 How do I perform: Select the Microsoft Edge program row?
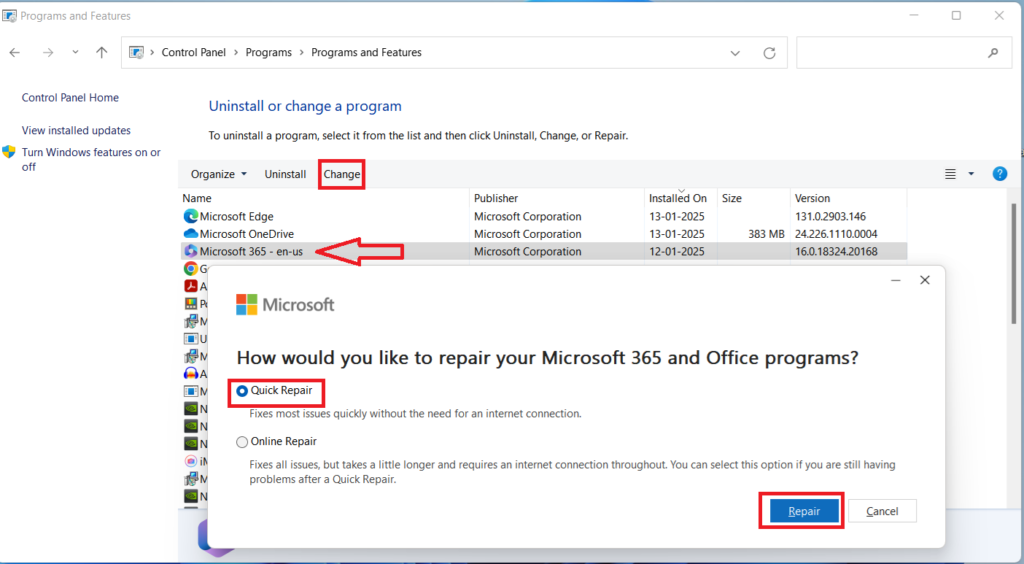pyautogui.click(x=543, y=216)
